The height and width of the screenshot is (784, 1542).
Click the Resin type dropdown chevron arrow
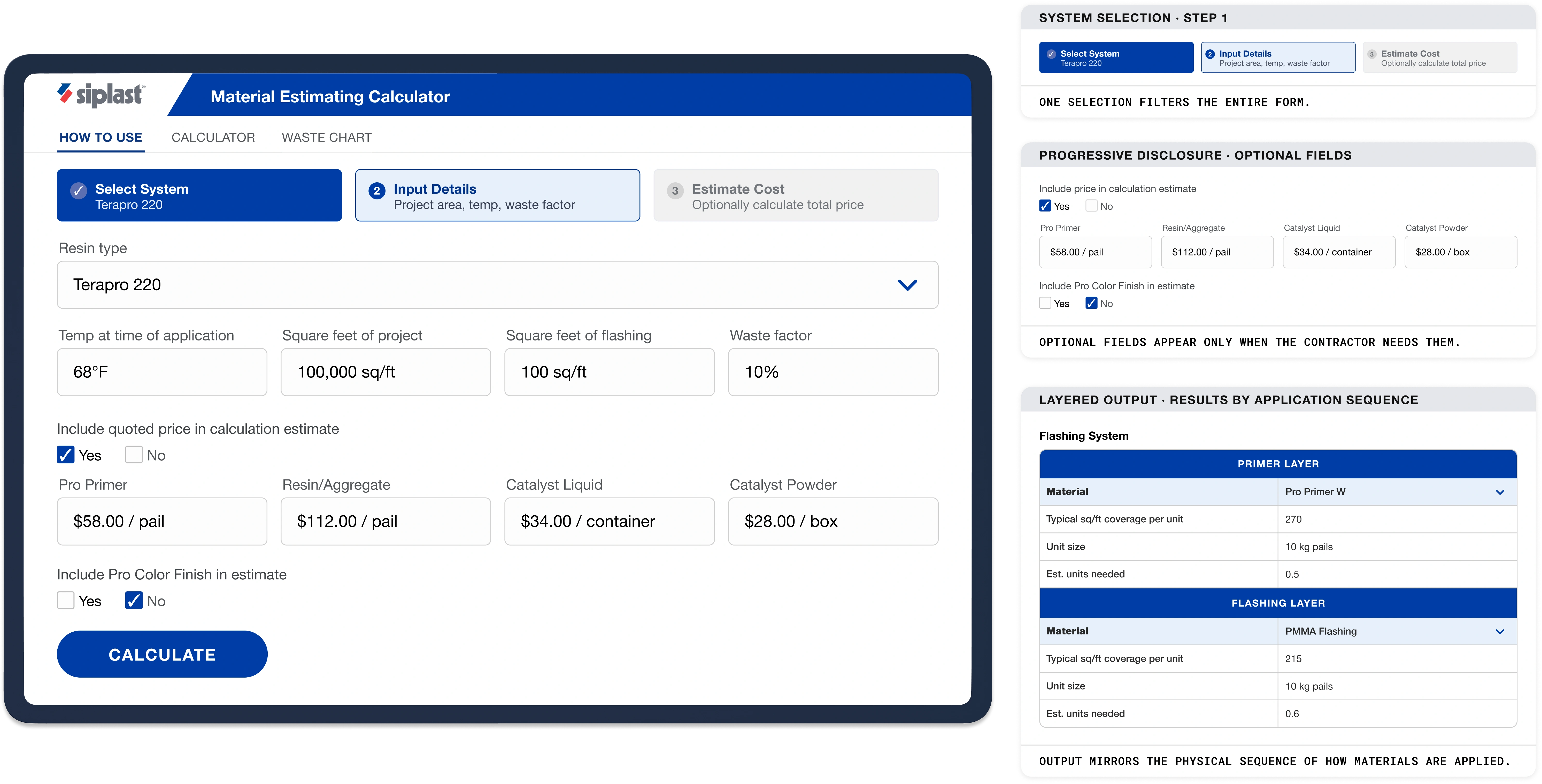pos(907,285)
